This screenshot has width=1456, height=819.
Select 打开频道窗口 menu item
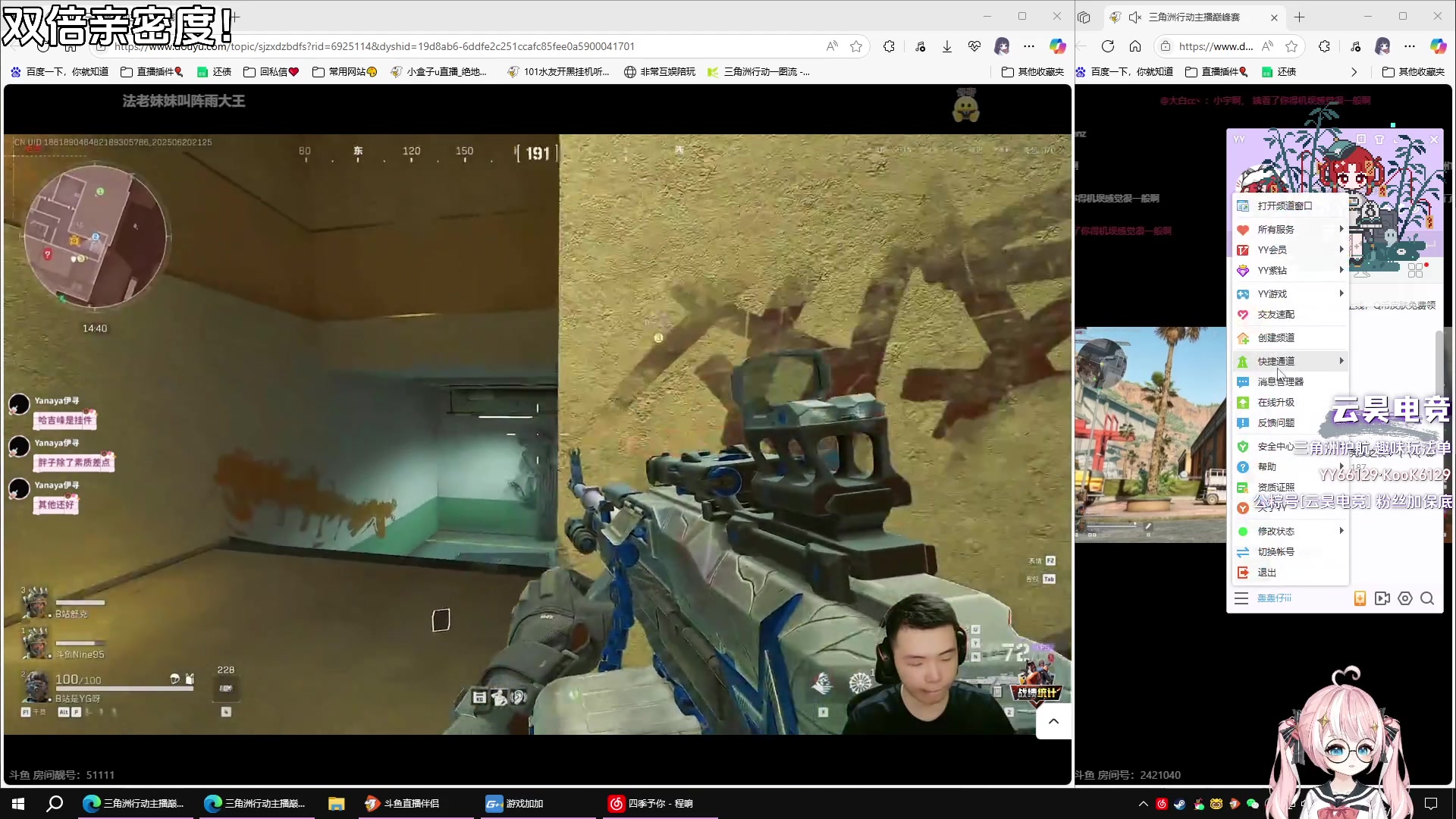tap(1291, 206)
